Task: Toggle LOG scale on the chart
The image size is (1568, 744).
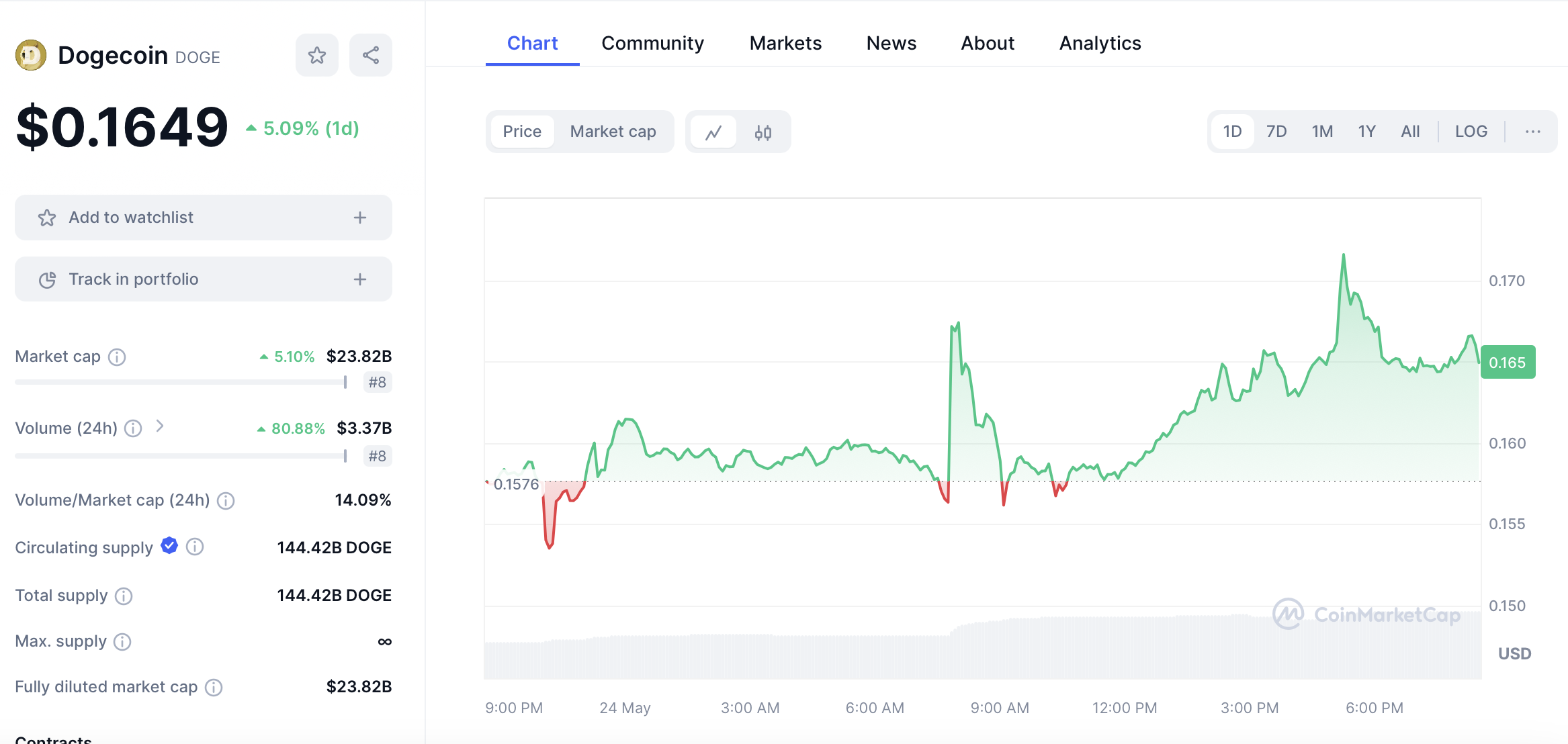Action: [x=1471, y=132]
